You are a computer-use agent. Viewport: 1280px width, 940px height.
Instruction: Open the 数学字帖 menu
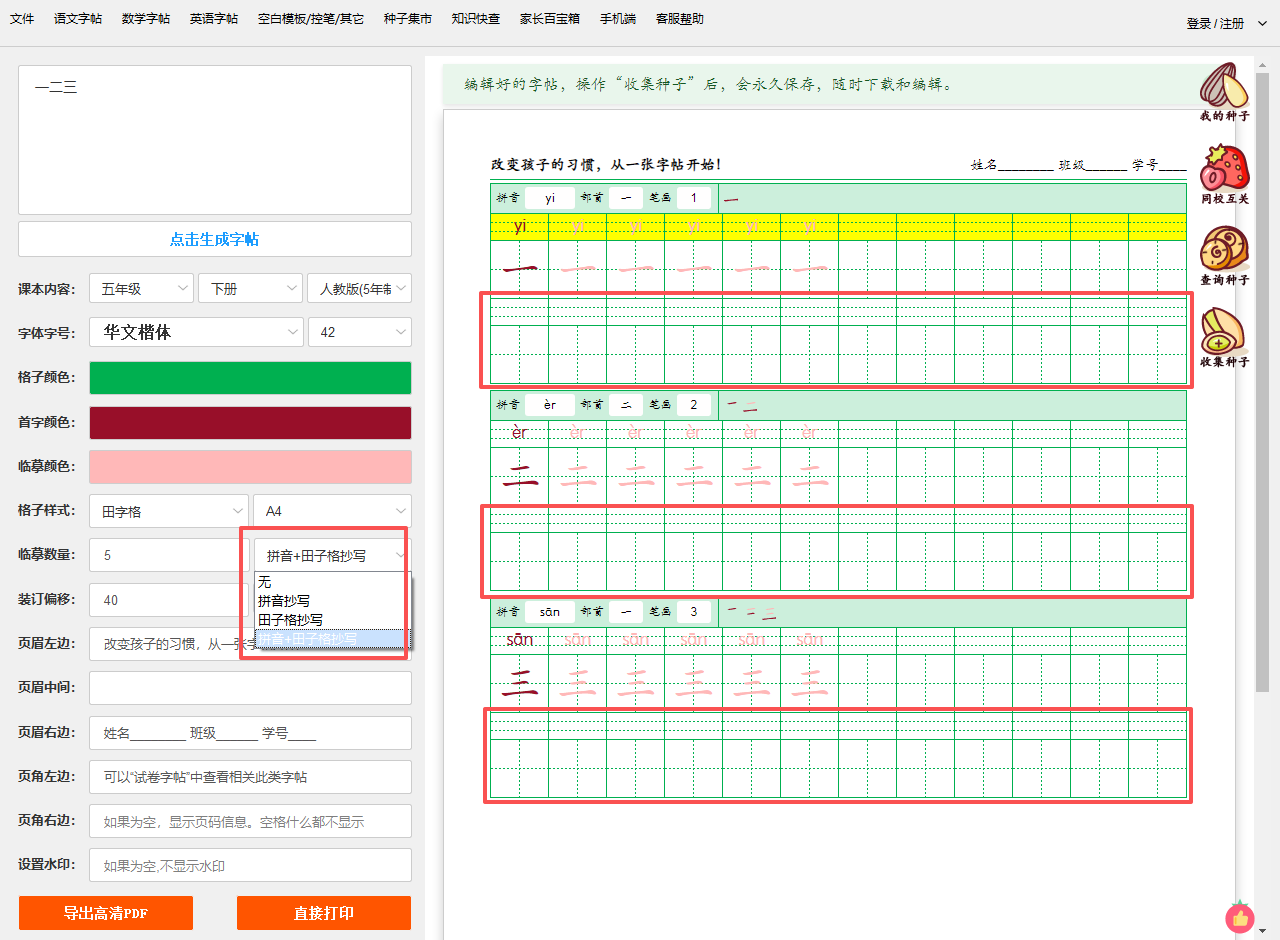(146, 19)
